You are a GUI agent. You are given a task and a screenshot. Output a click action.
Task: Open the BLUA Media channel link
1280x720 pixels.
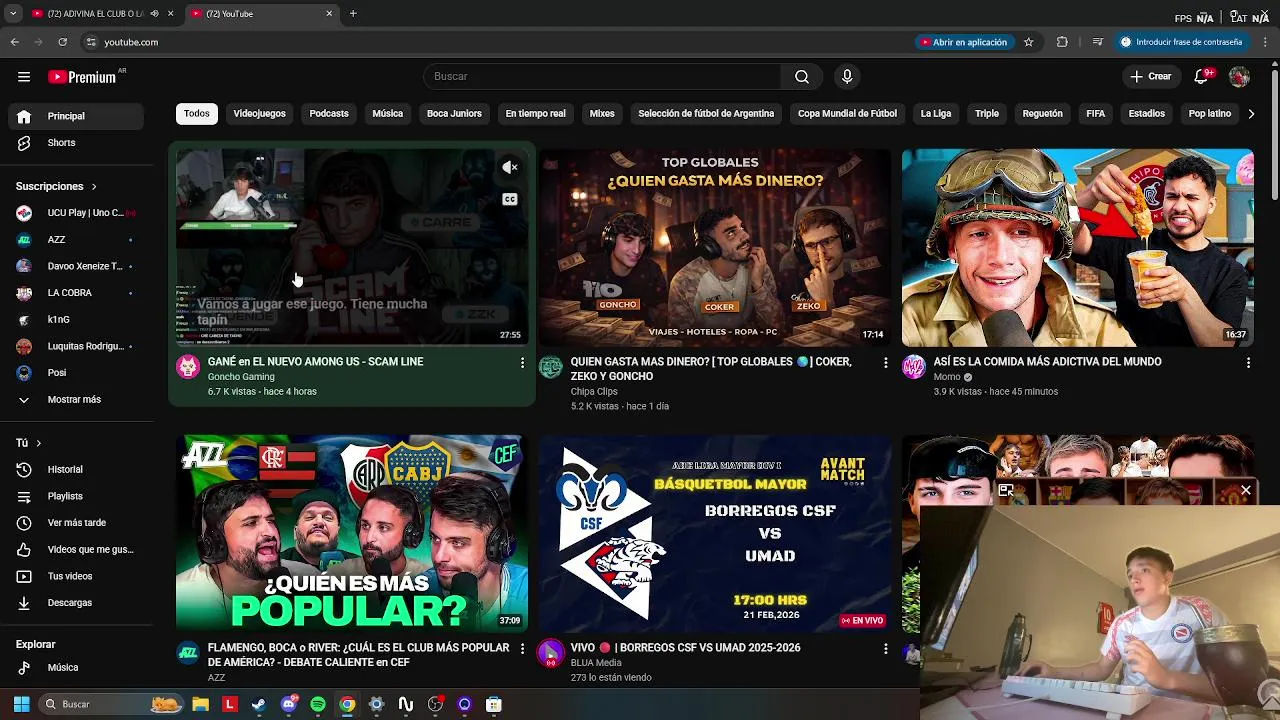pos(596,663)
